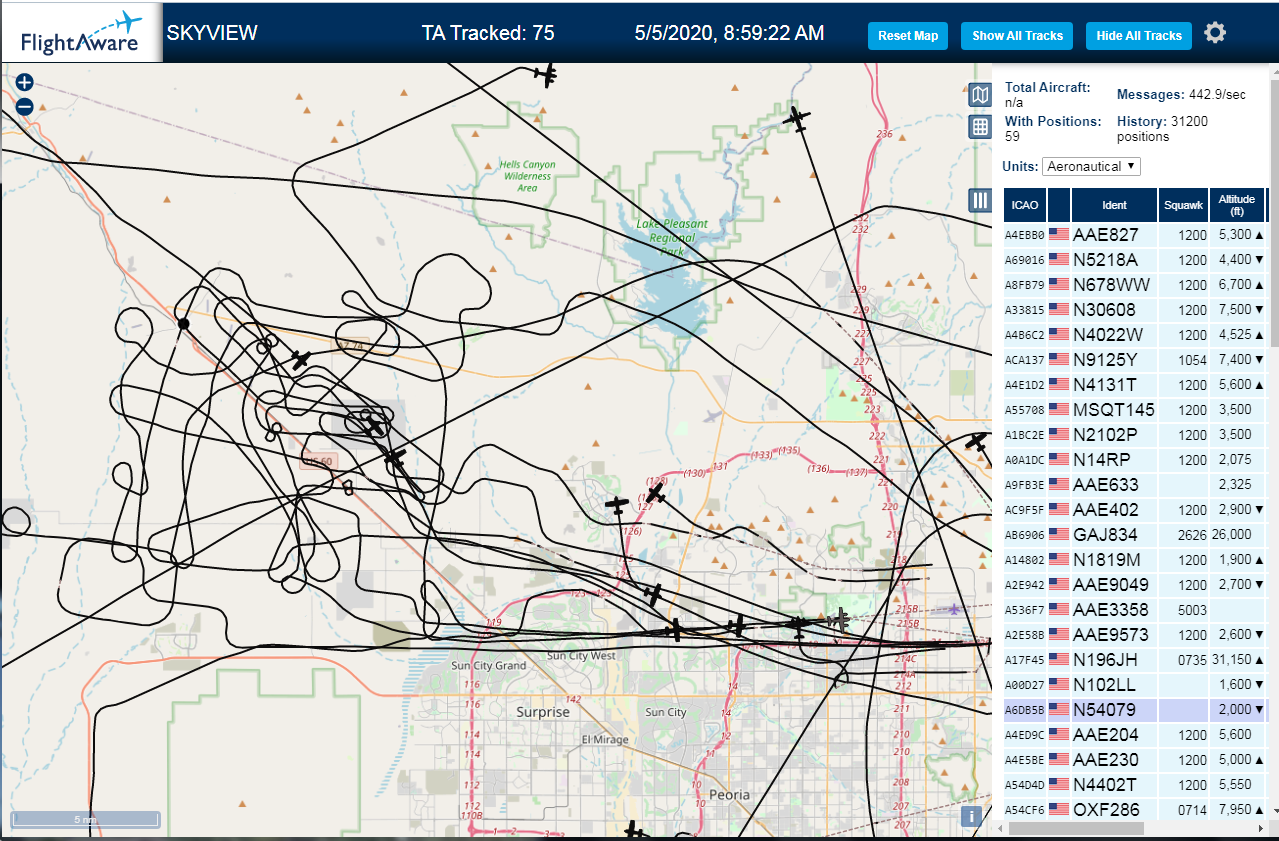
Task: Open the map layer selector icon
Action: pos(980,95)
